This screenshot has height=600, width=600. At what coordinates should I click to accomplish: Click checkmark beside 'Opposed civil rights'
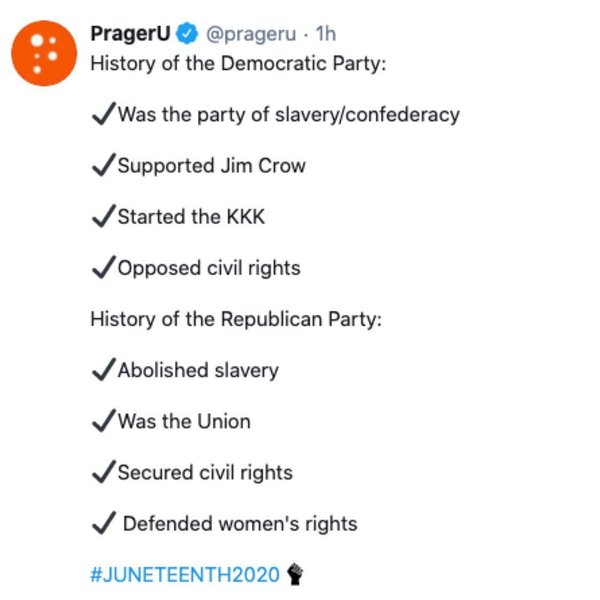click(x=102, y=268)
